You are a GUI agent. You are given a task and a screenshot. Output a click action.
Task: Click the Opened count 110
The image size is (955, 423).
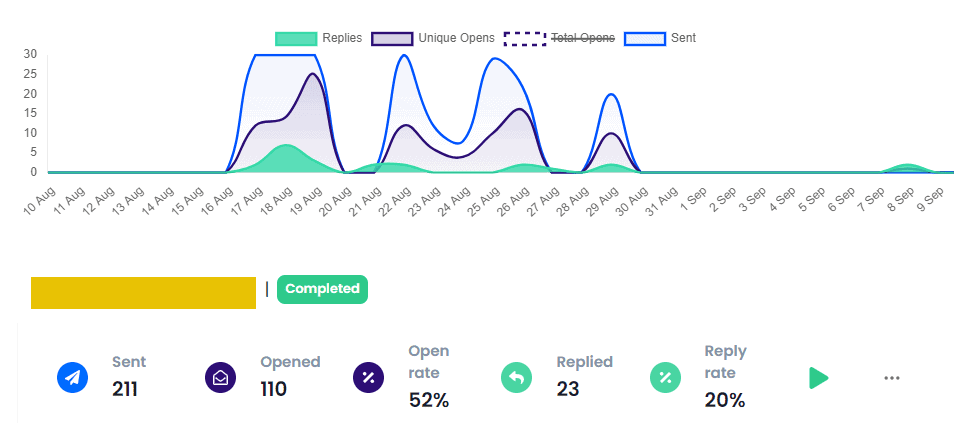point(273,389)
